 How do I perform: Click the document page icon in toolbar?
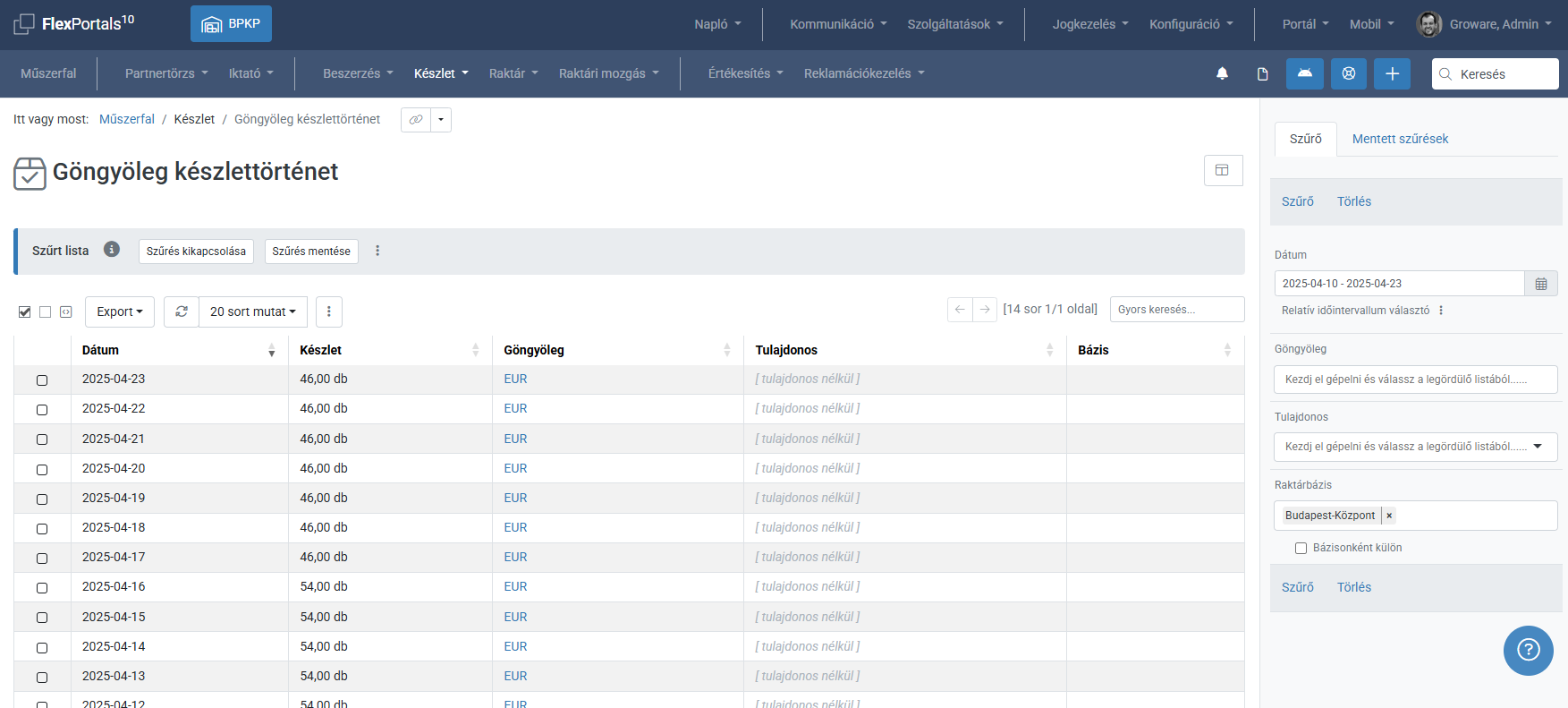(1263, 73)
